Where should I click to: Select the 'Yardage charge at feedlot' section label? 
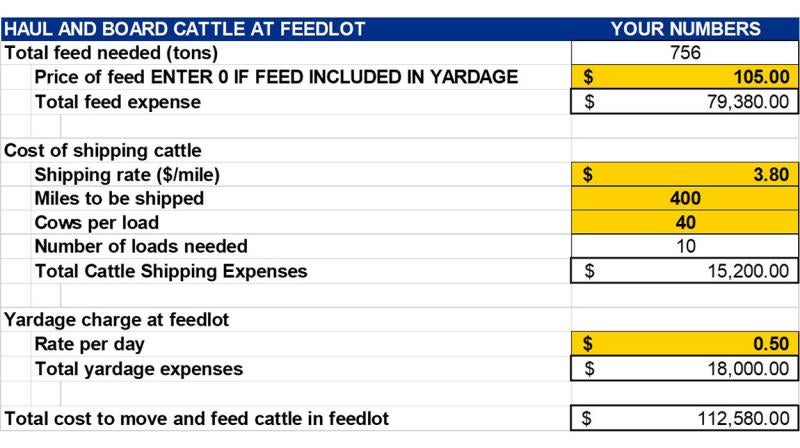tap(117, 320)
